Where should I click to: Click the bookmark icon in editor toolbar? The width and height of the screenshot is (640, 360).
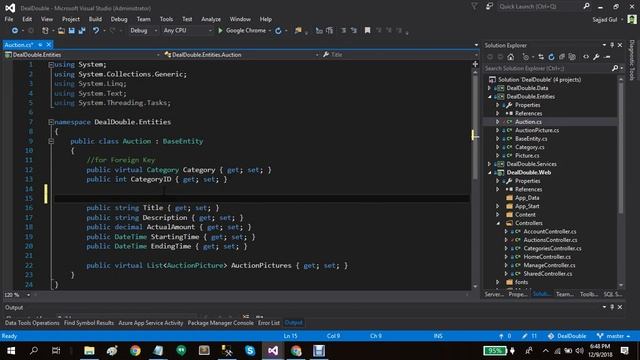coord(367,31)
